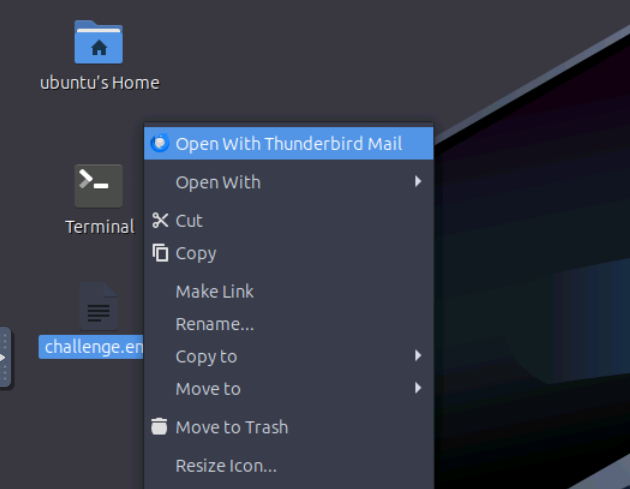Screen dimensions: 630x489
Task: Choose Move to Trash entry
Action: 288,427
